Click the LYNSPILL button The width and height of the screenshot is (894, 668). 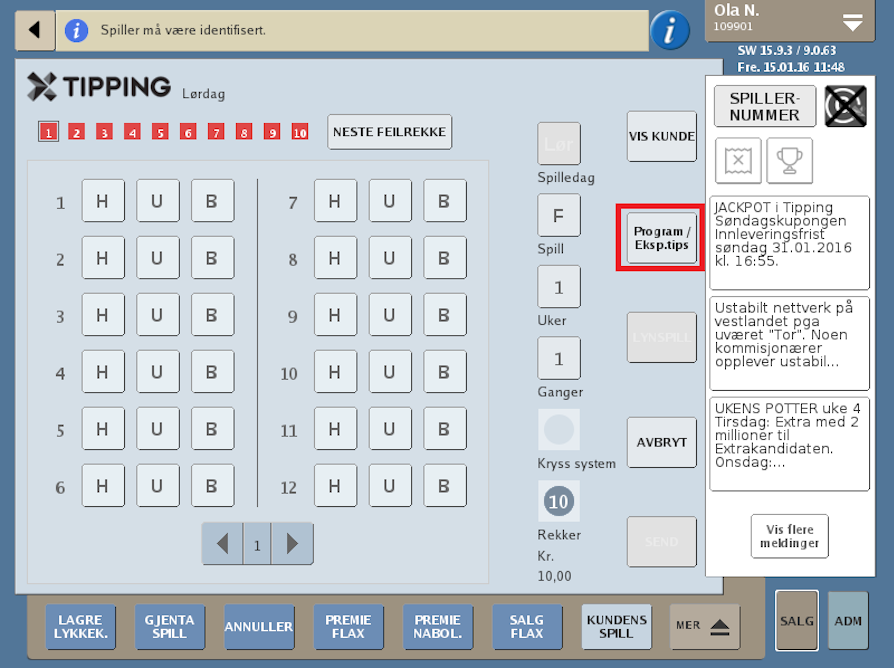click(661, 337)
